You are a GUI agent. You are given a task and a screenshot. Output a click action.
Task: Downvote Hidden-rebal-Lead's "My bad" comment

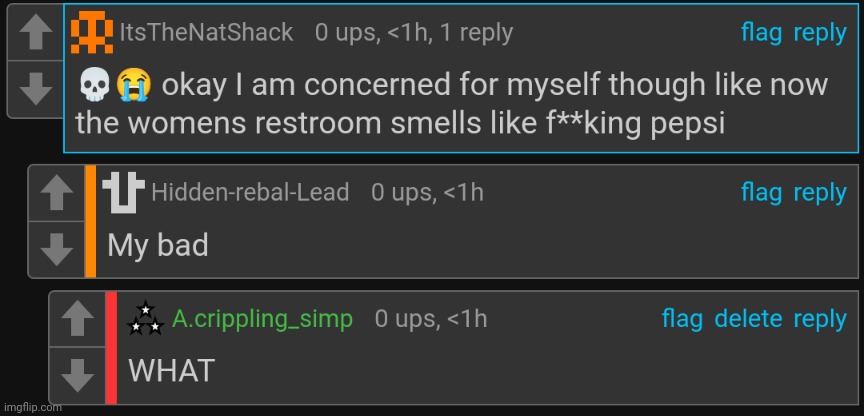[56, 247]
